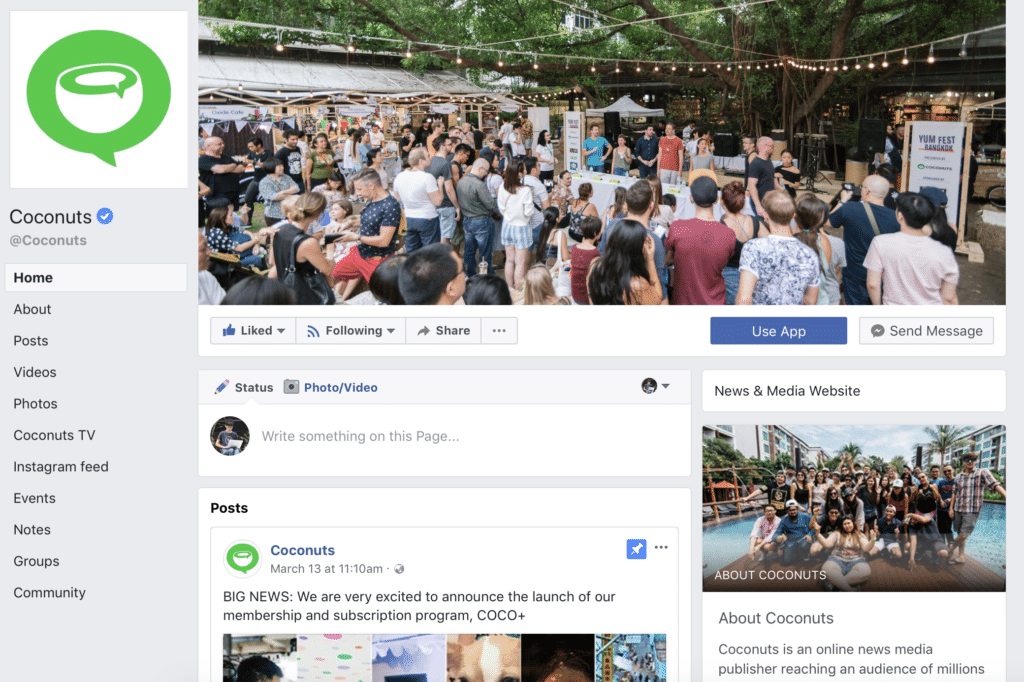Open the more actions ellipsis under cover photo
The height and width of the screenshot is (682, 1024).
click(x=499, y=331)
